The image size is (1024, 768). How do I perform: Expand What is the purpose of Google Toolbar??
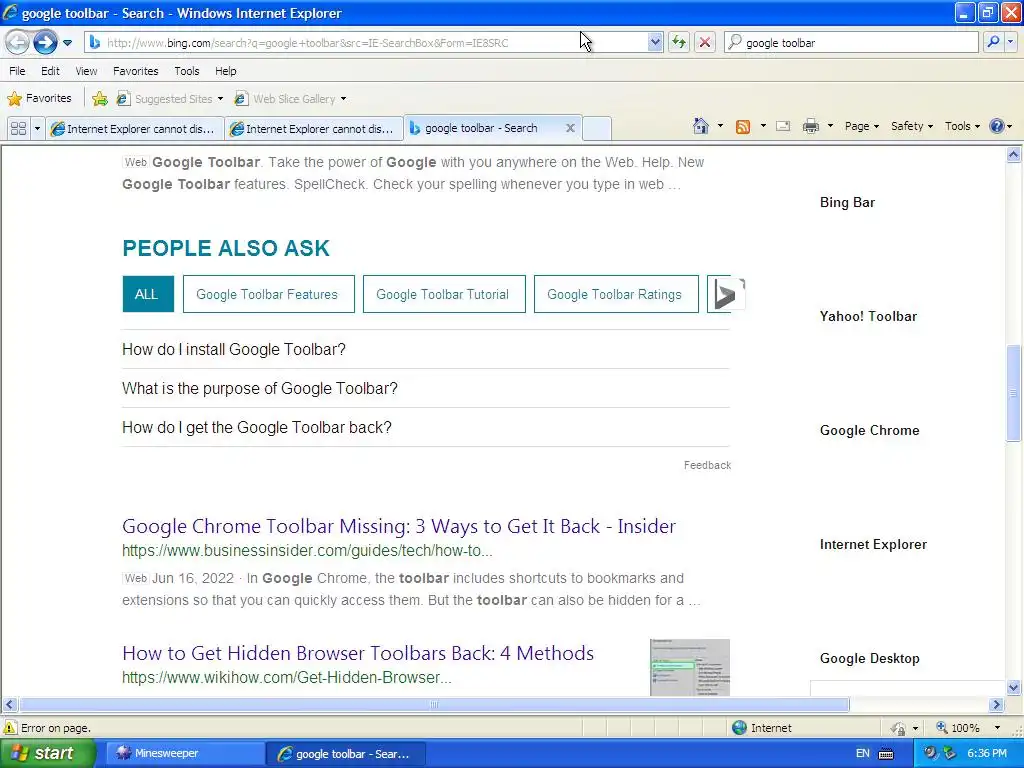pos(425,389)
